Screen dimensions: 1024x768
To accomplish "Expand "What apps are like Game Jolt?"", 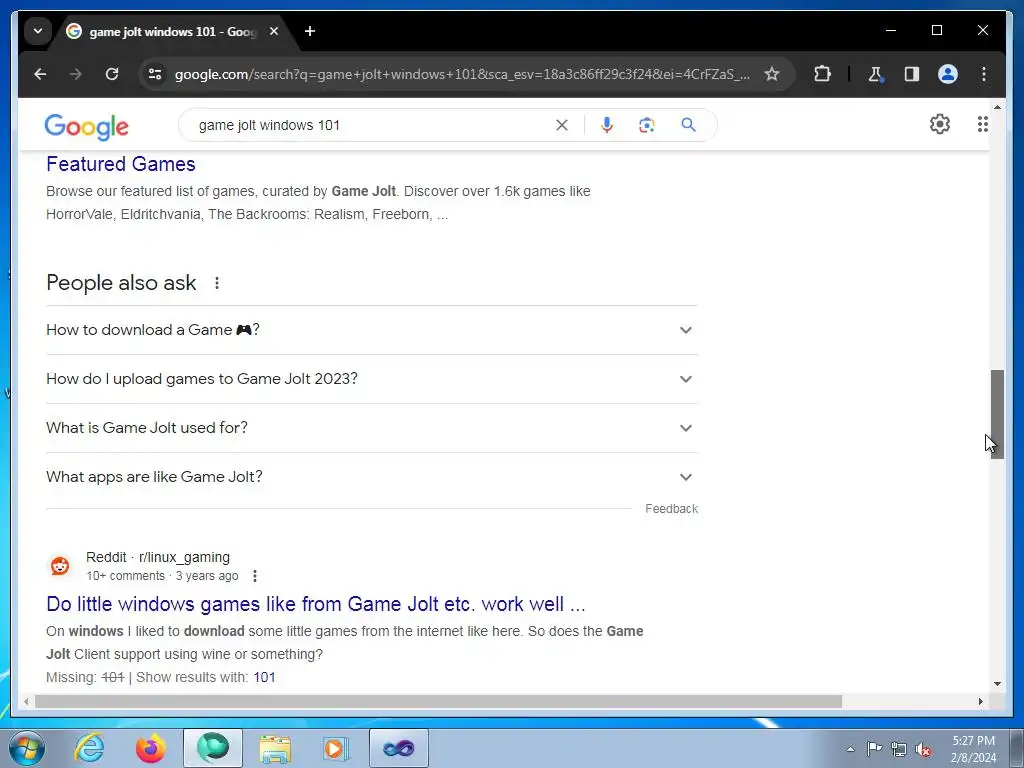I will pyautogui.click(x=372, y=477).
